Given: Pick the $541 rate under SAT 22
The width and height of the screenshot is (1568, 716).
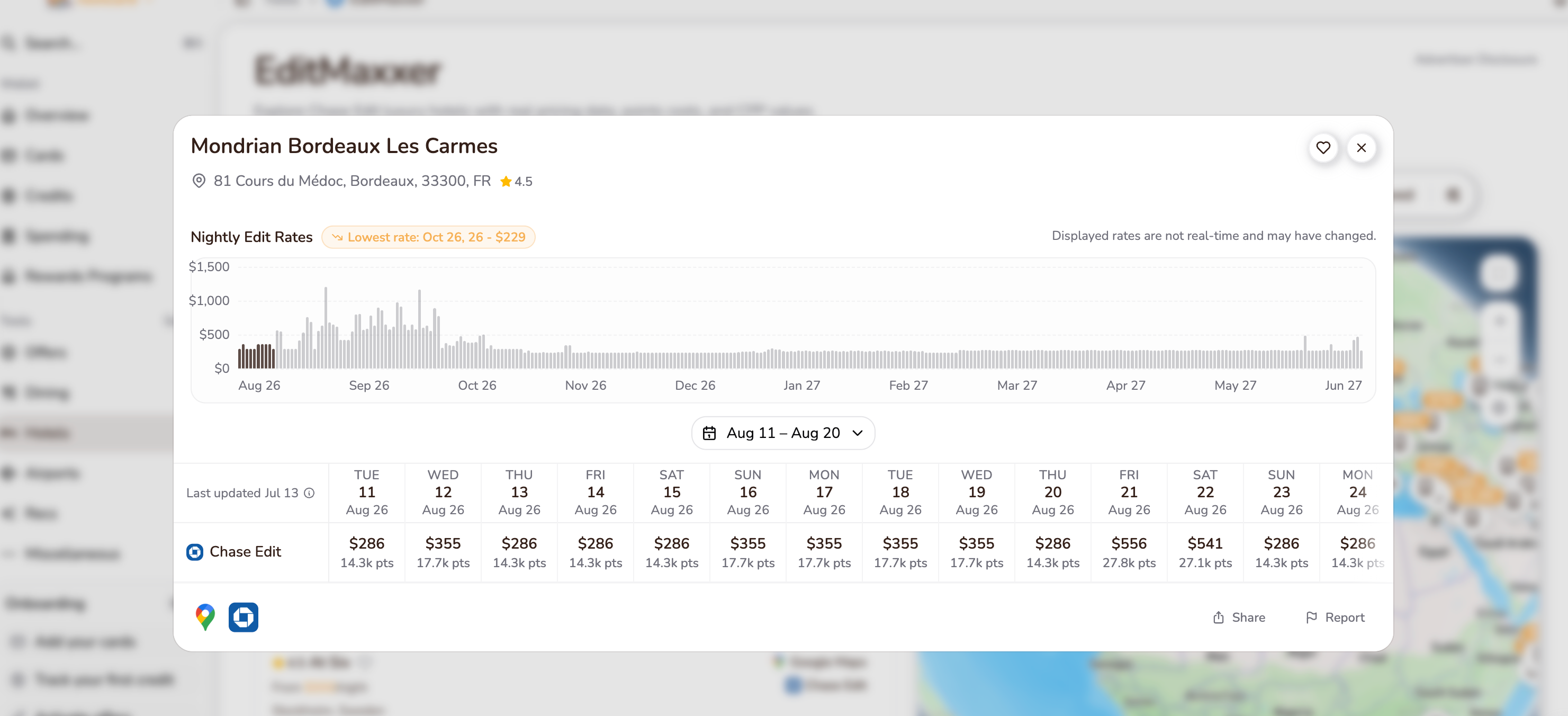Looking at the screenshot, I should coord(1205,552).
